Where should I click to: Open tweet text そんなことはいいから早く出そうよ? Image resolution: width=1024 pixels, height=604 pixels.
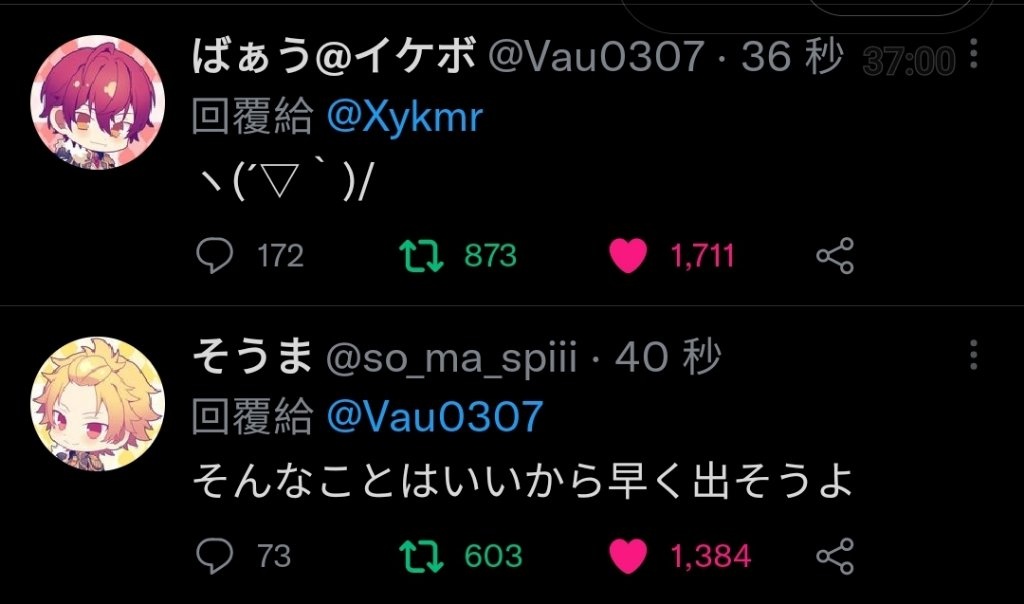pos(523,481)
